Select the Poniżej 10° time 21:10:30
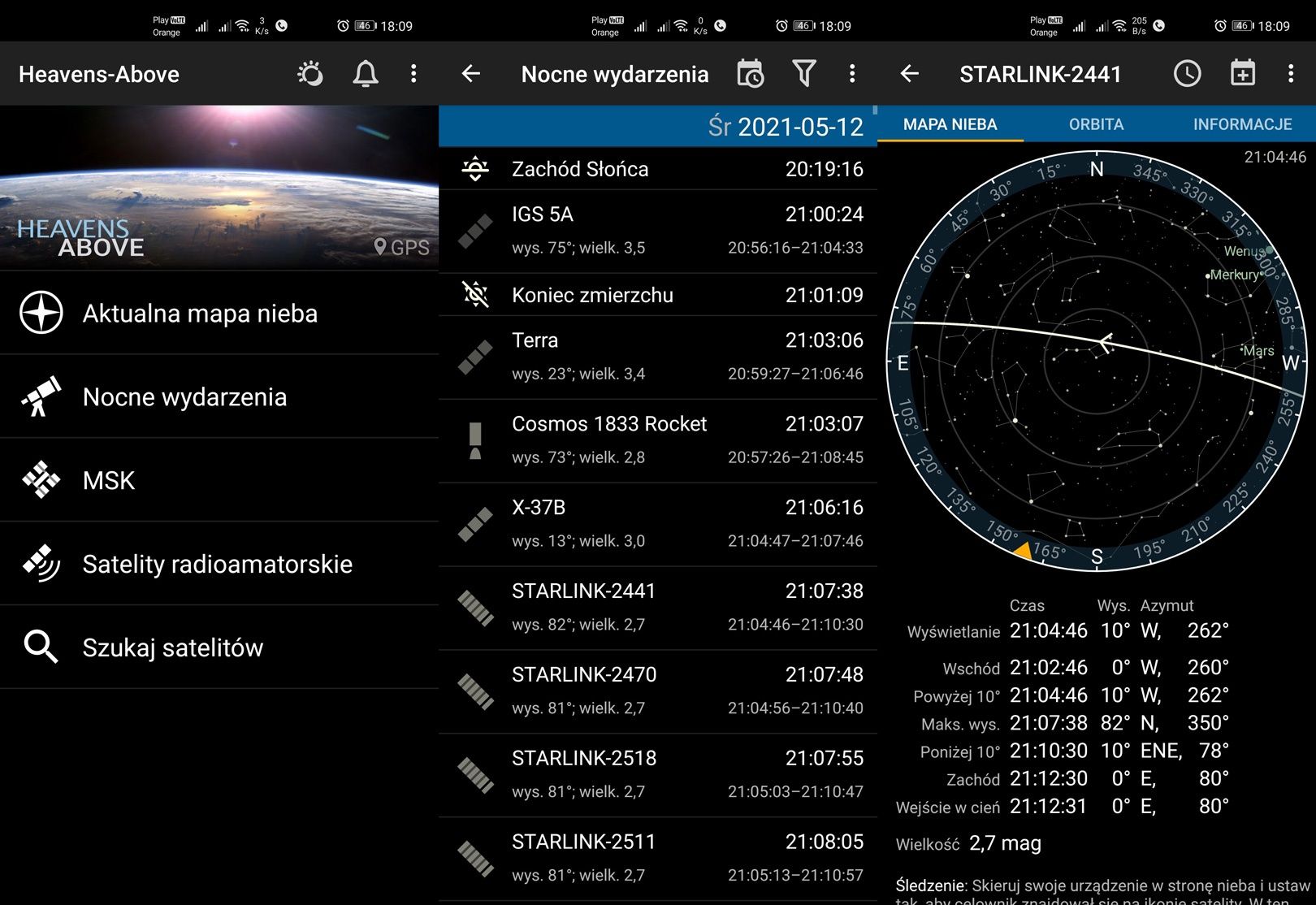 pos(1048,751)
